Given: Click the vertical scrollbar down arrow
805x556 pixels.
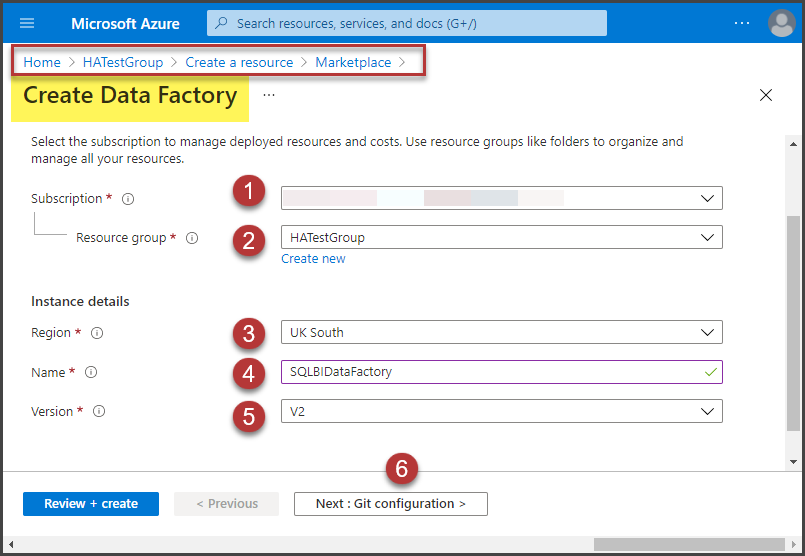Looking at the screenshot, I should pos(793,462).
